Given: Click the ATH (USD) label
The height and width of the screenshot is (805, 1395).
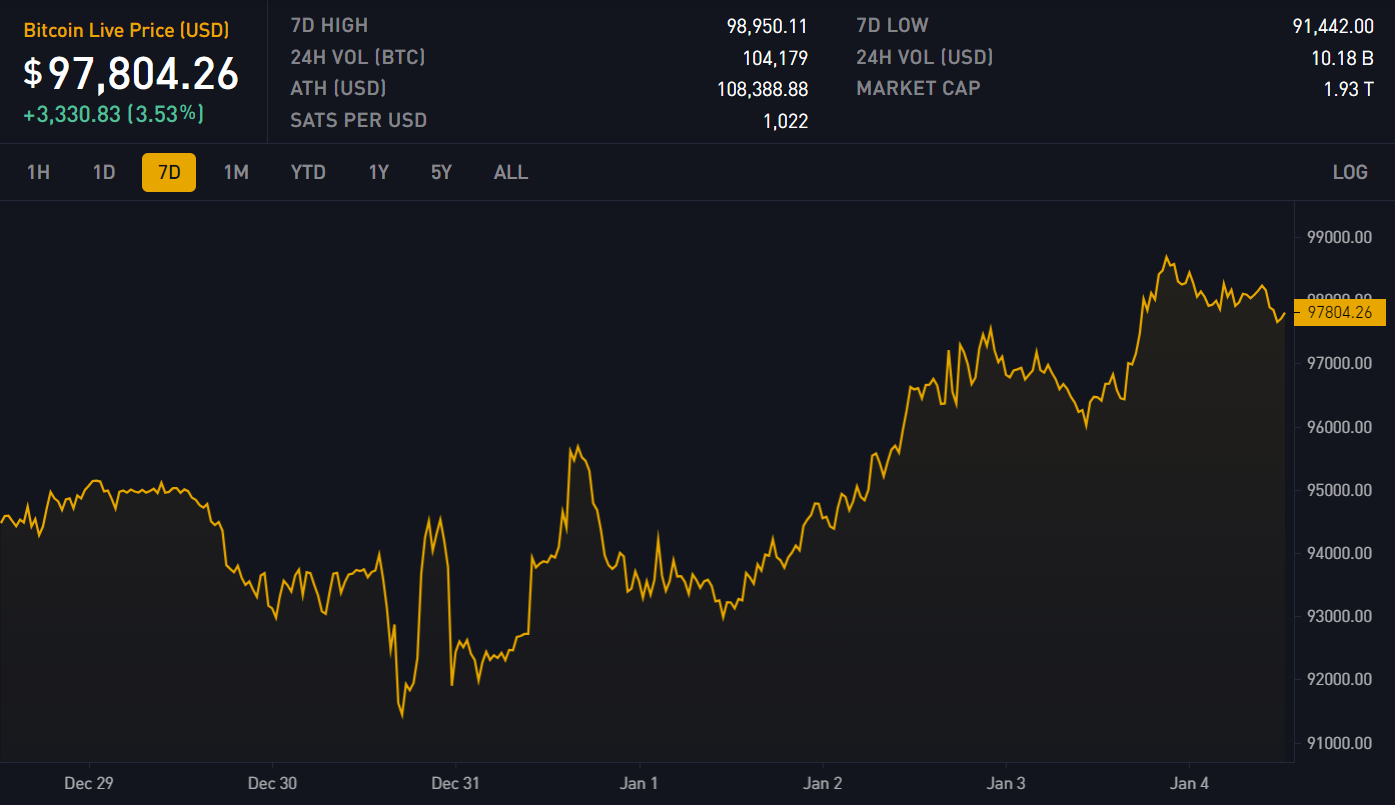Looking at the screenshot, I should pos(338,88).
